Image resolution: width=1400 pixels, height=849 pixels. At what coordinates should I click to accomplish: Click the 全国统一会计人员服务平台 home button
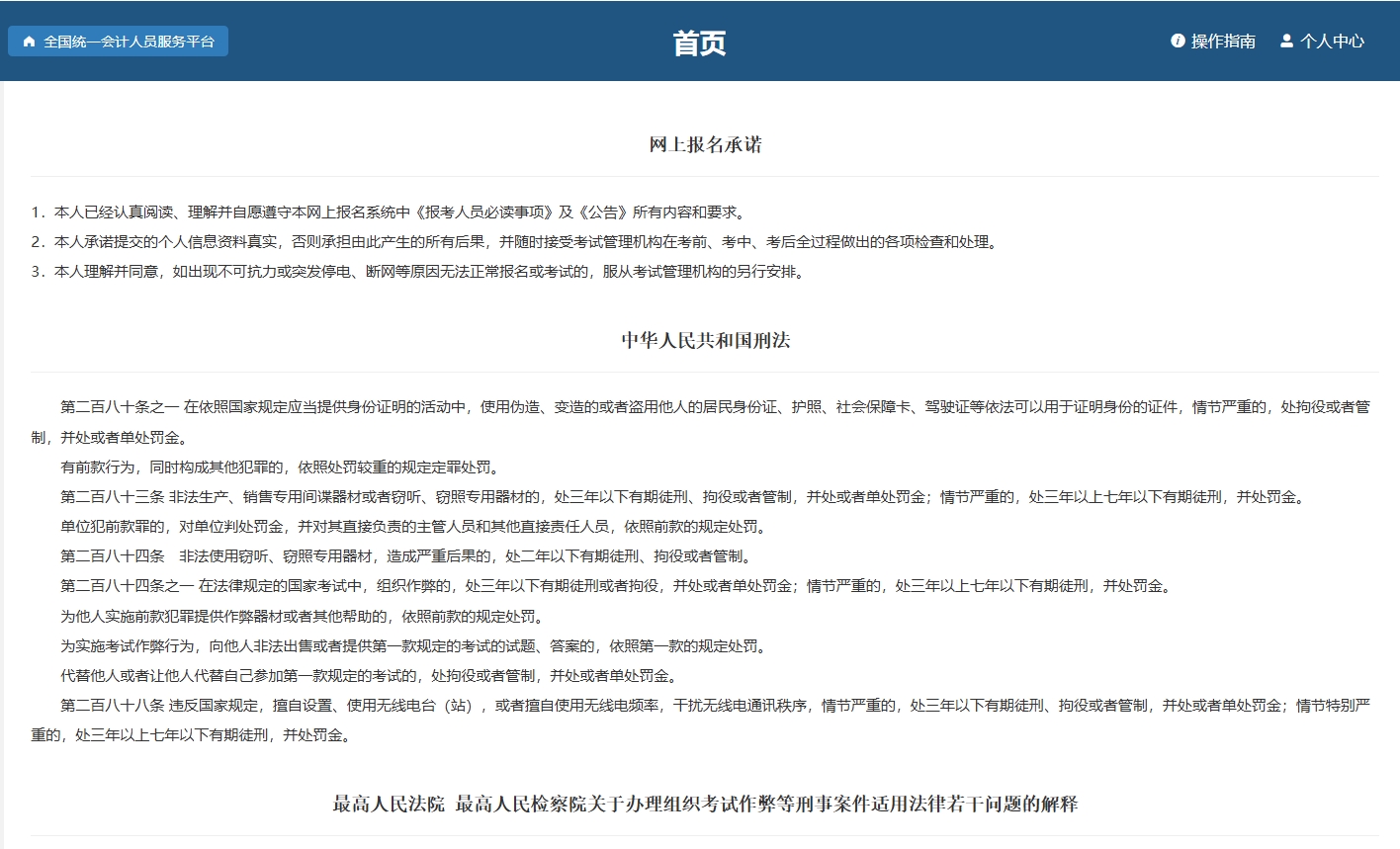coord(117,42)
